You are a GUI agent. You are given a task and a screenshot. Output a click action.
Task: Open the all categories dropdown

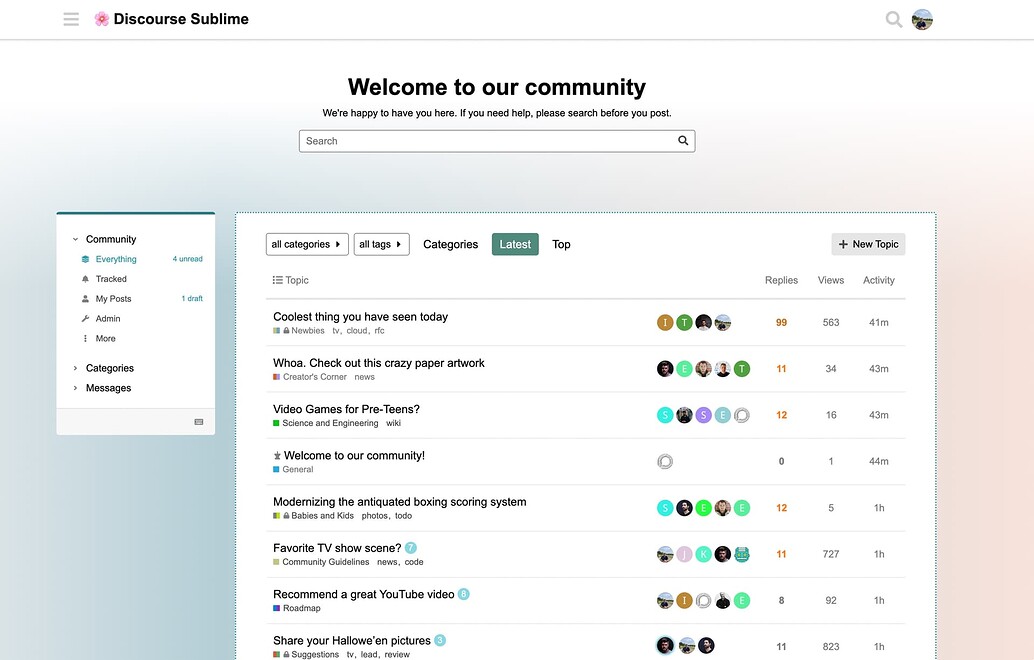pyautogui.click(x=306, y=244)
